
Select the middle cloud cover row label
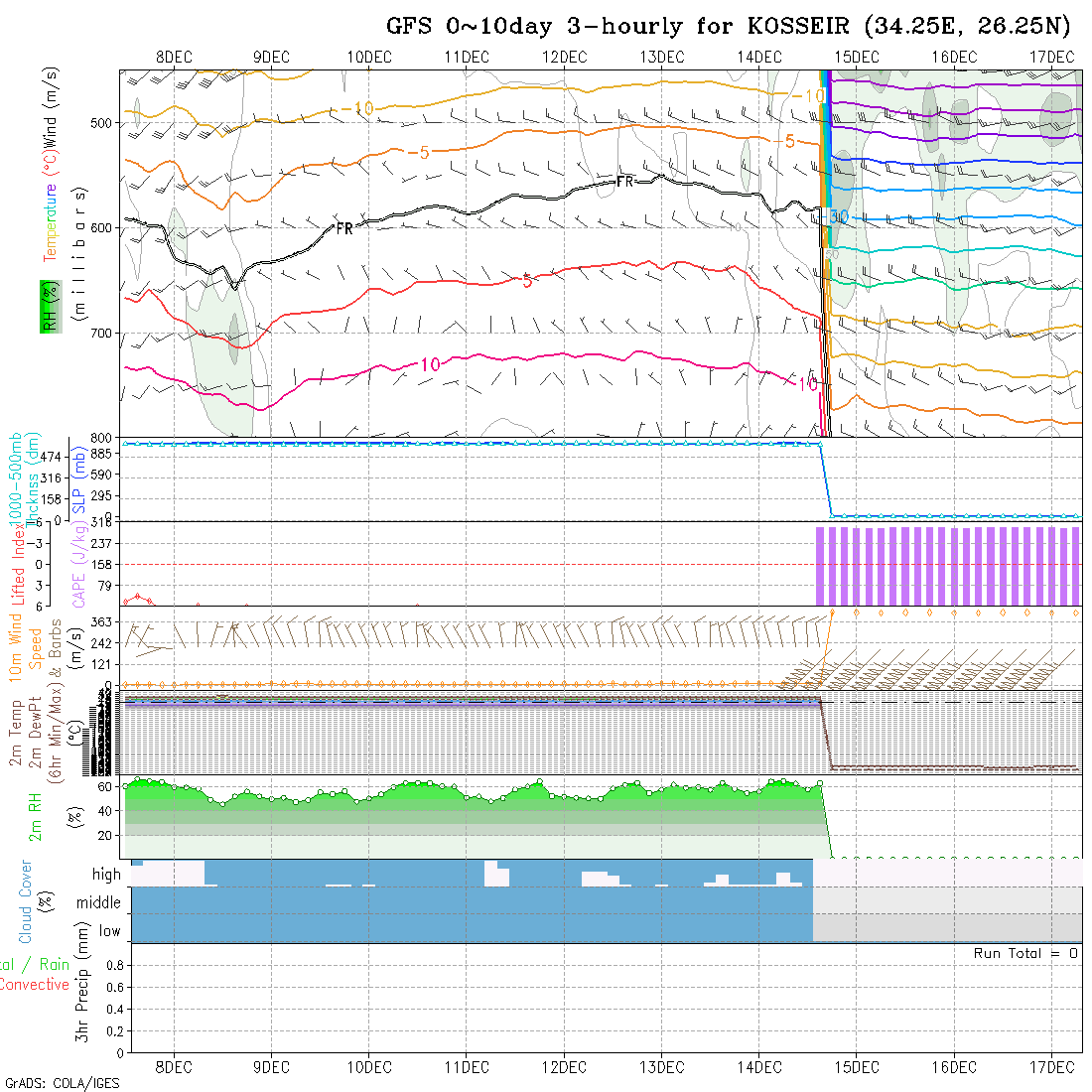tap(98, 903)
